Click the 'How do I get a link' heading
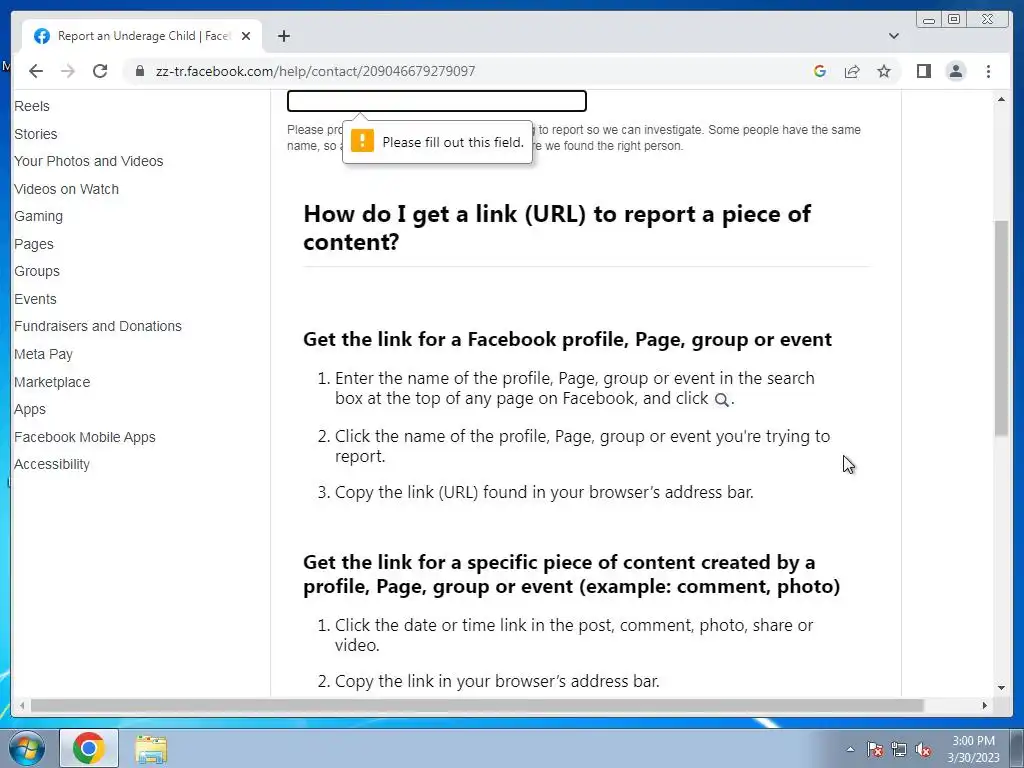 (557, 227)
